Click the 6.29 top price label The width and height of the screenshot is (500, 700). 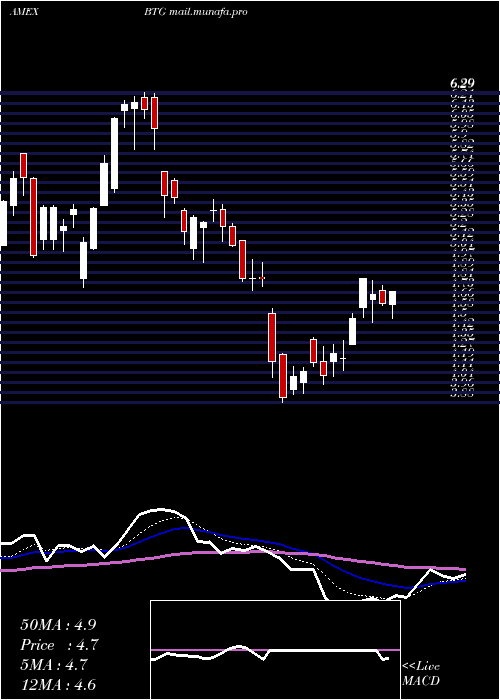click(x=462, y=83)
